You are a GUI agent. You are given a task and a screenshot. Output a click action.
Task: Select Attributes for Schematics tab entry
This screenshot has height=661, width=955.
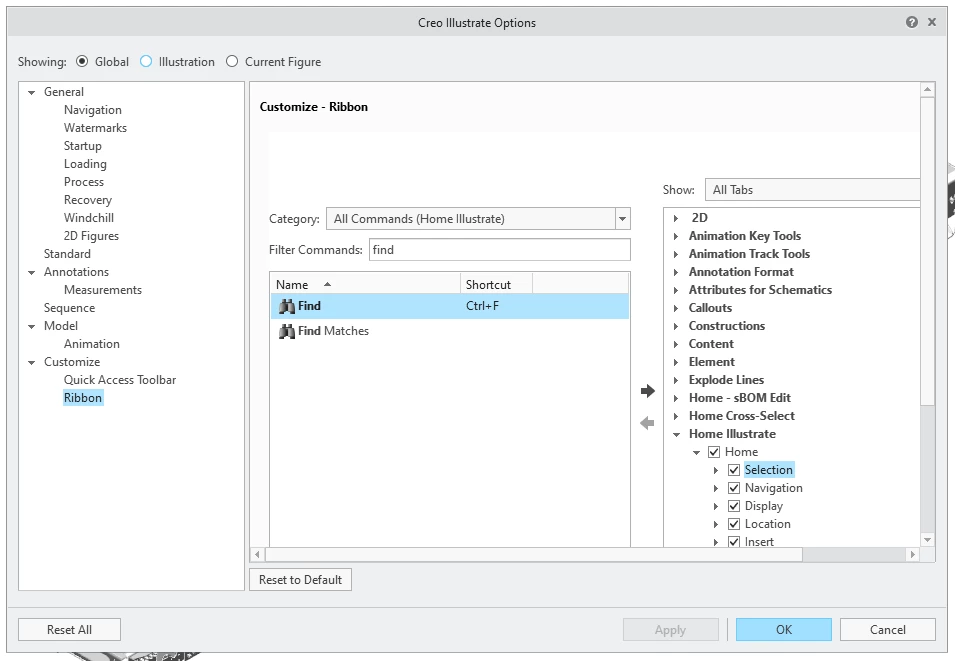point(760,290)
